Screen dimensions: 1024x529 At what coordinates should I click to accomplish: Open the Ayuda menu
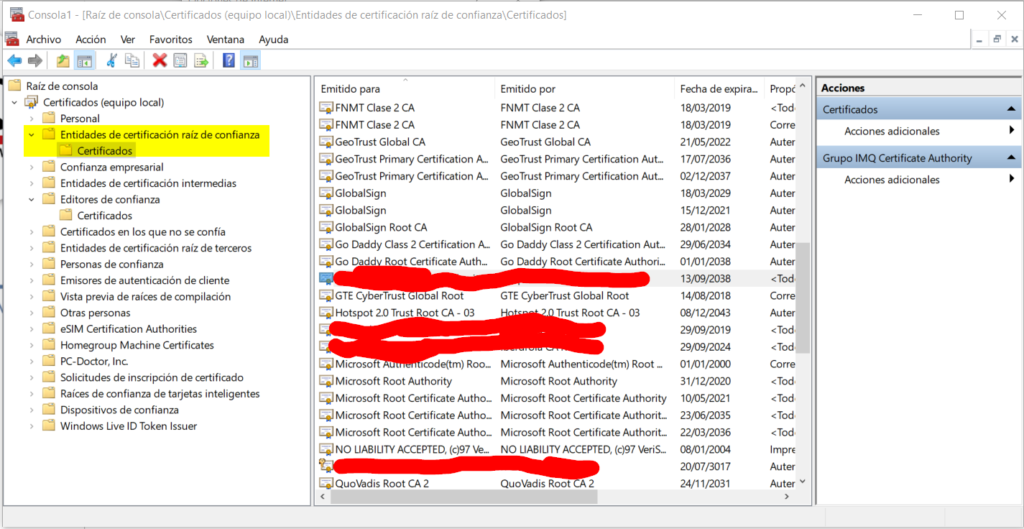tap(274, 39)
